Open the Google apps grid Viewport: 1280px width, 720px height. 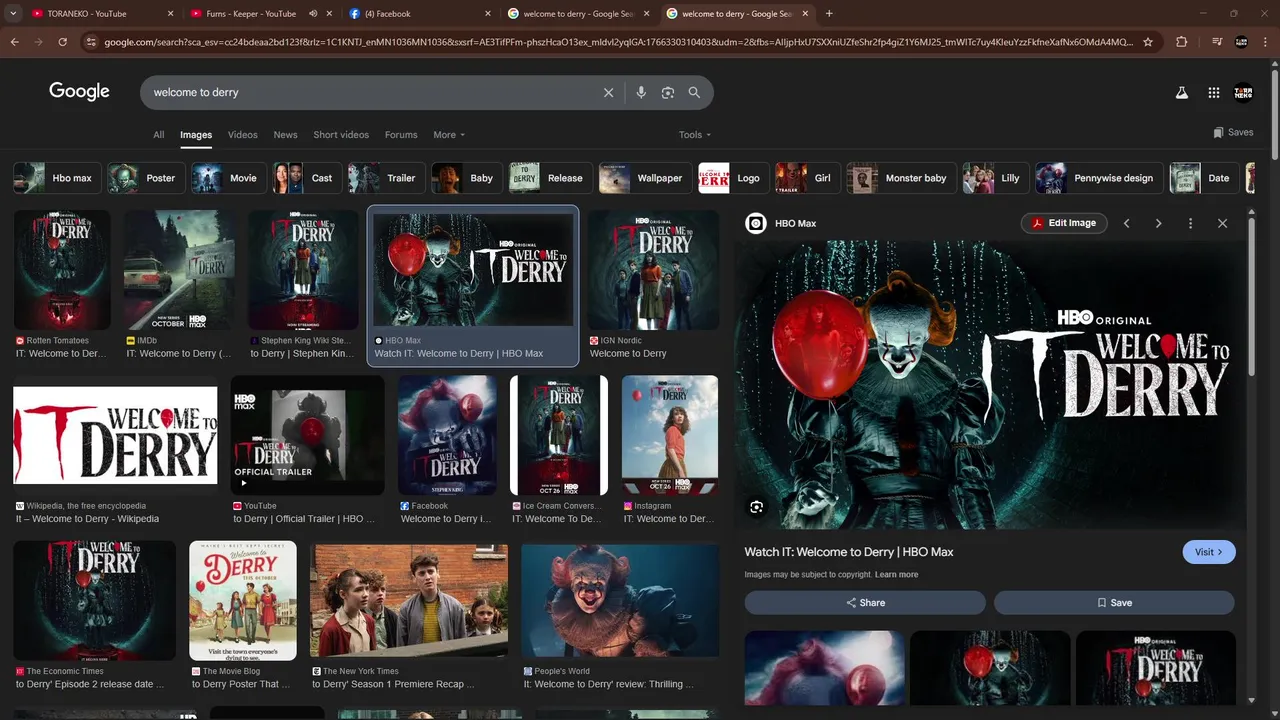[x=1213, y=92]
